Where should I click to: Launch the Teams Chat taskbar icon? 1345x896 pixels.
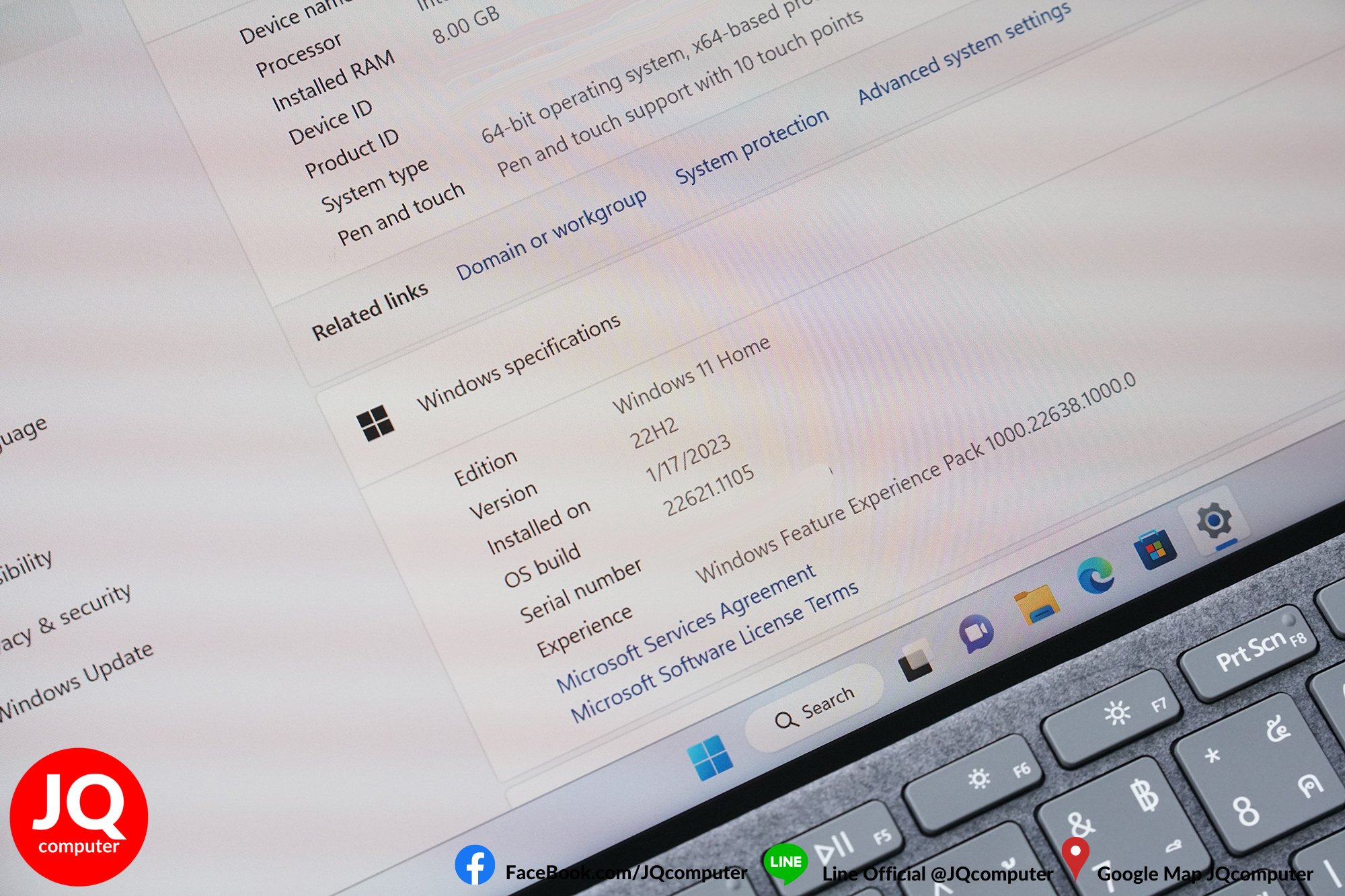point(976,633)
